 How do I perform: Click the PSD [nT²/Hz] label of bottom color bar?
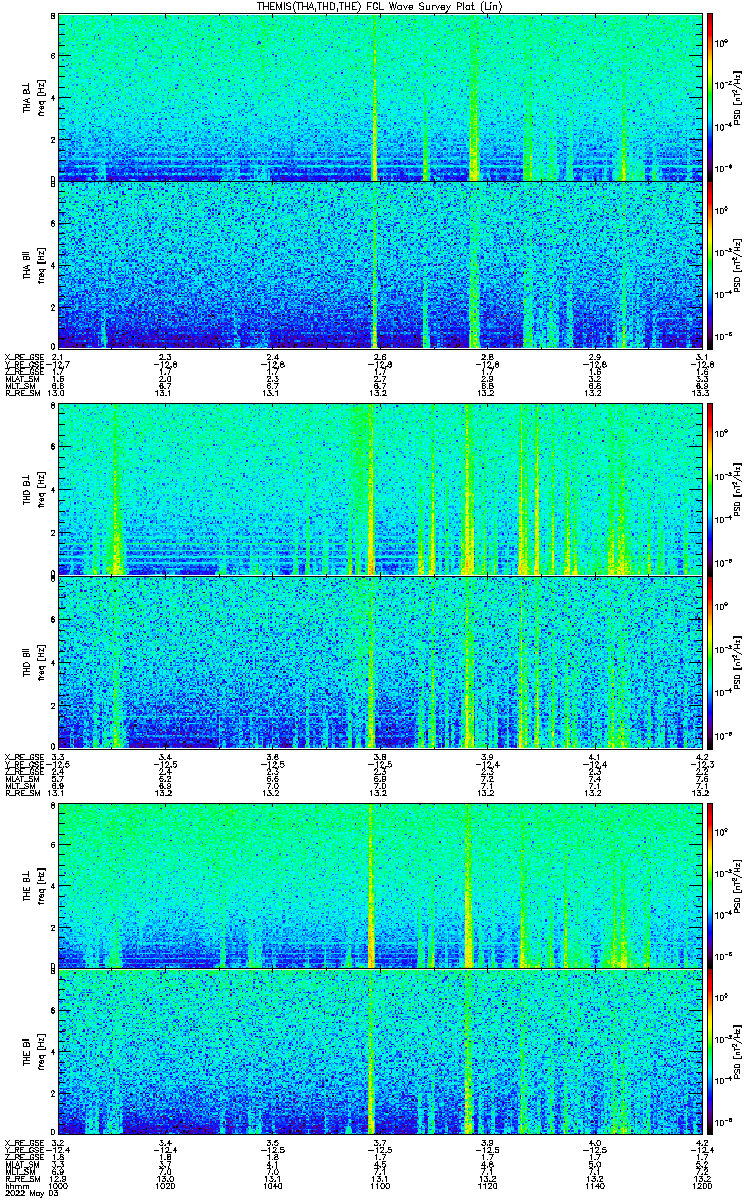(x=738, y=1052)
